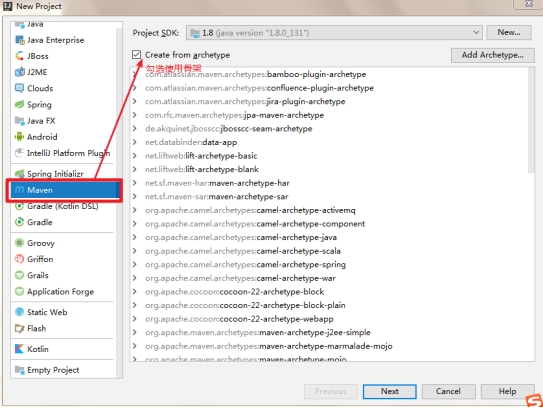Click the Gradle icon
This screenshot has height=408, width=543.
pyautogui.click(x=19, y=222)
